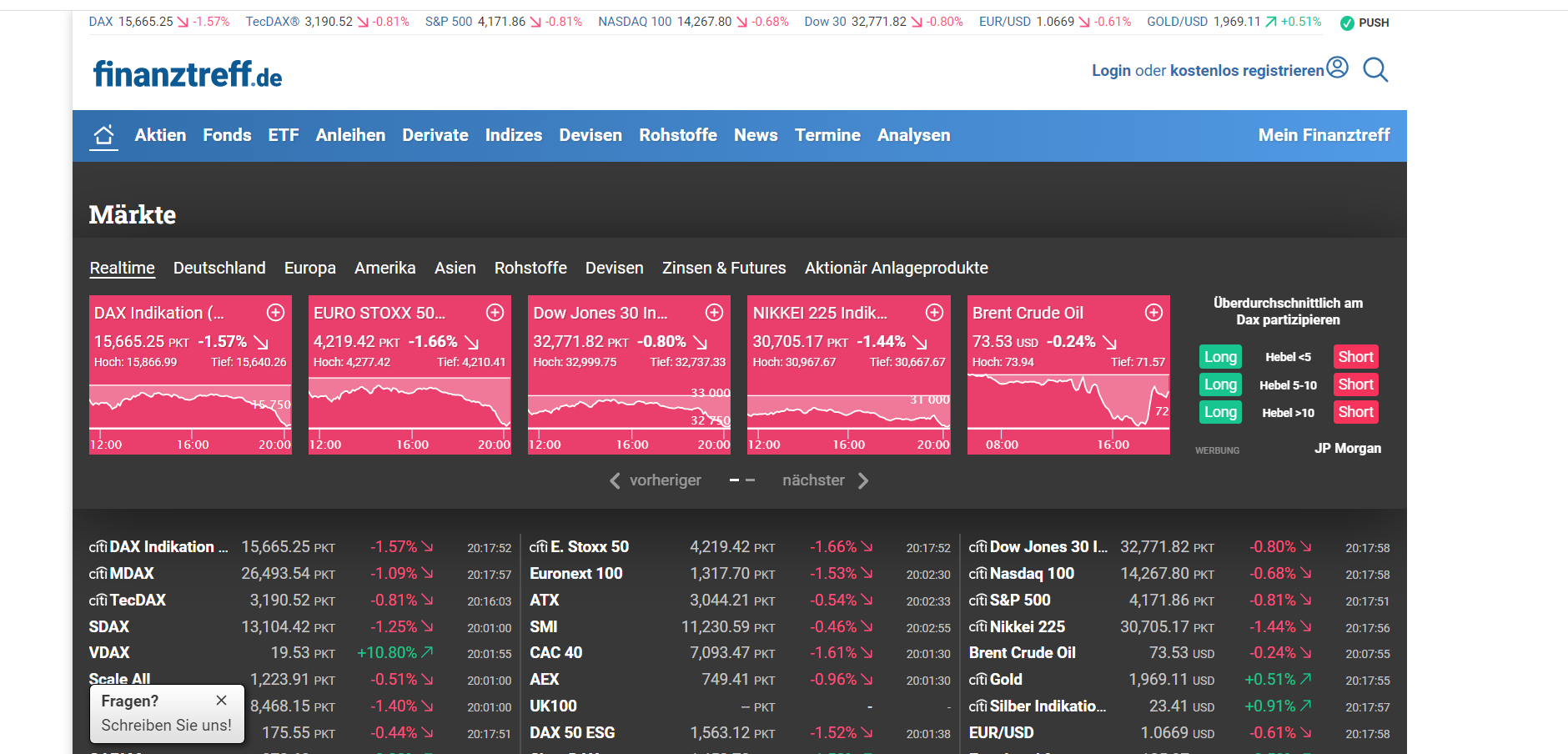Add NIKKEI 225 card via plus icon

tap(935, 312)
